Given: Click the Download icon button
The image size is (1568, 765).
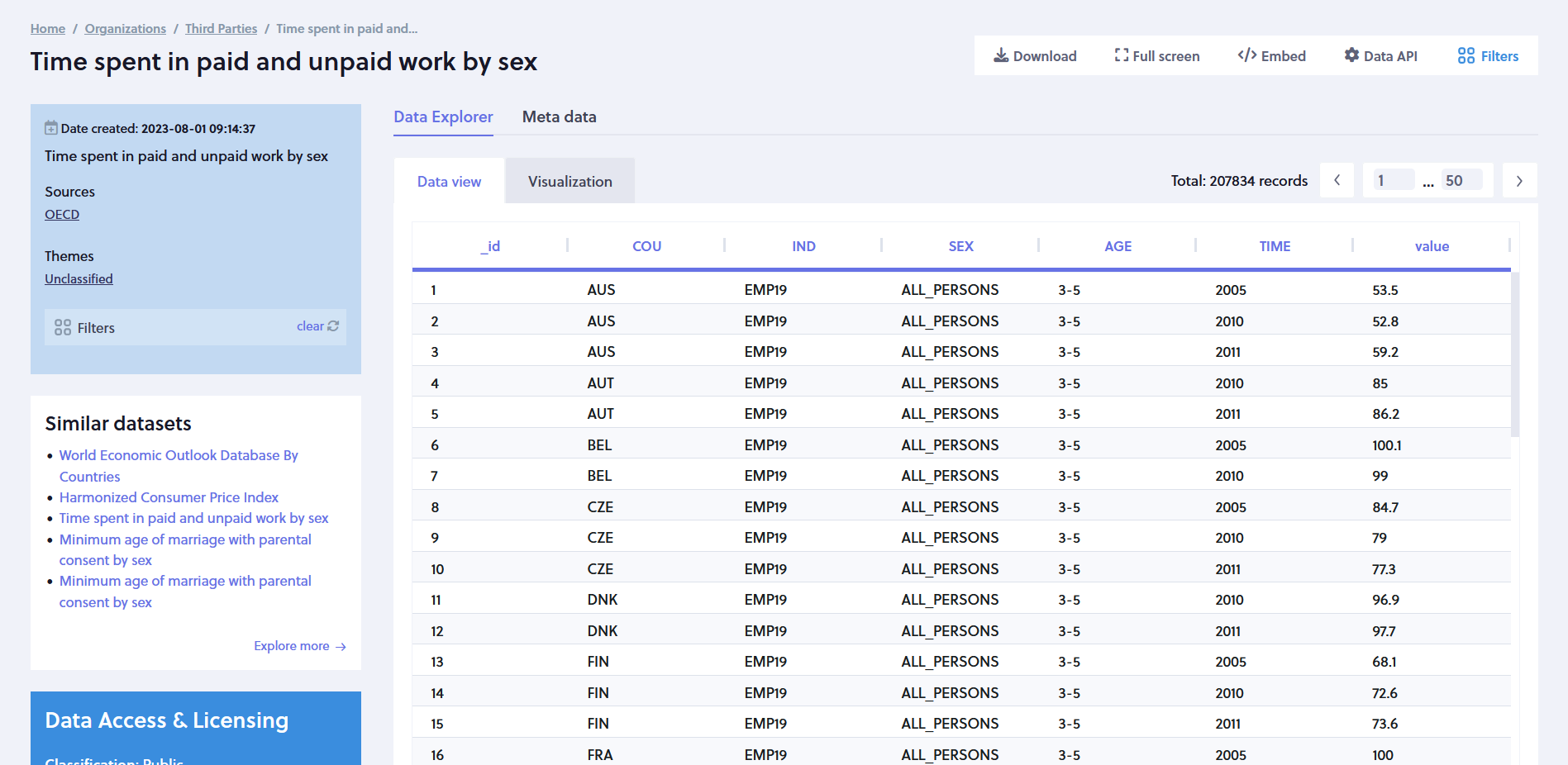Looking at the screenshot, I should pos(1001,55).
